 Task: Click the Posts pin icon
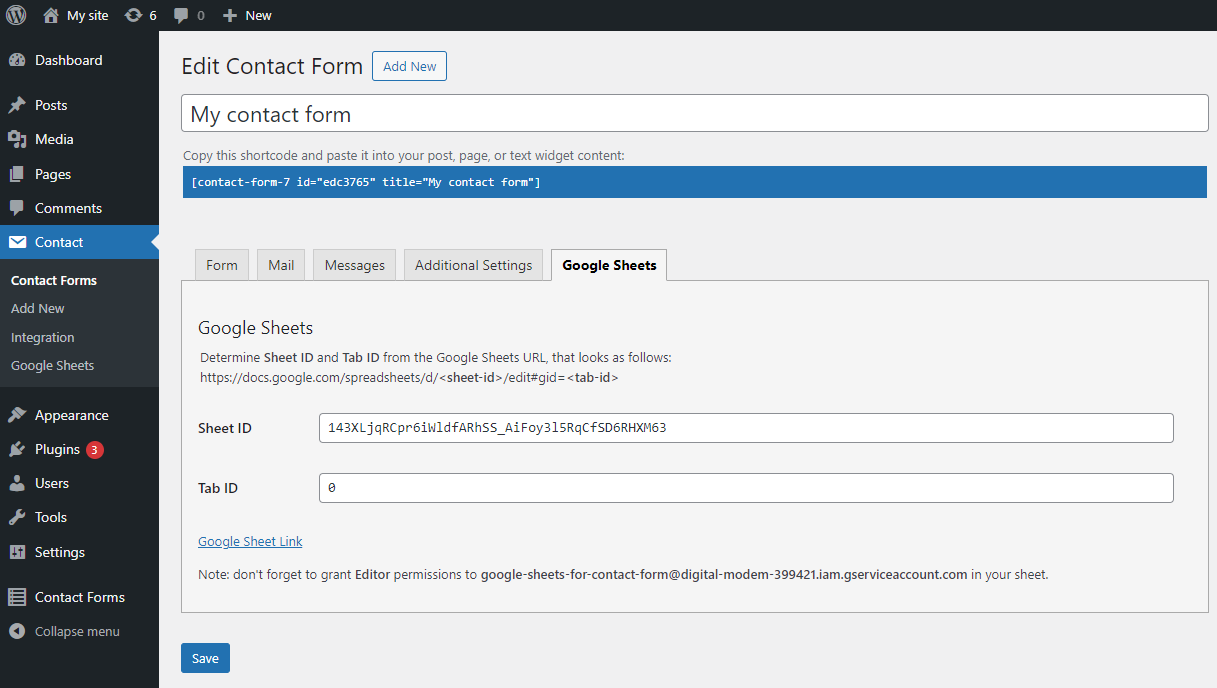coord(17,105)
